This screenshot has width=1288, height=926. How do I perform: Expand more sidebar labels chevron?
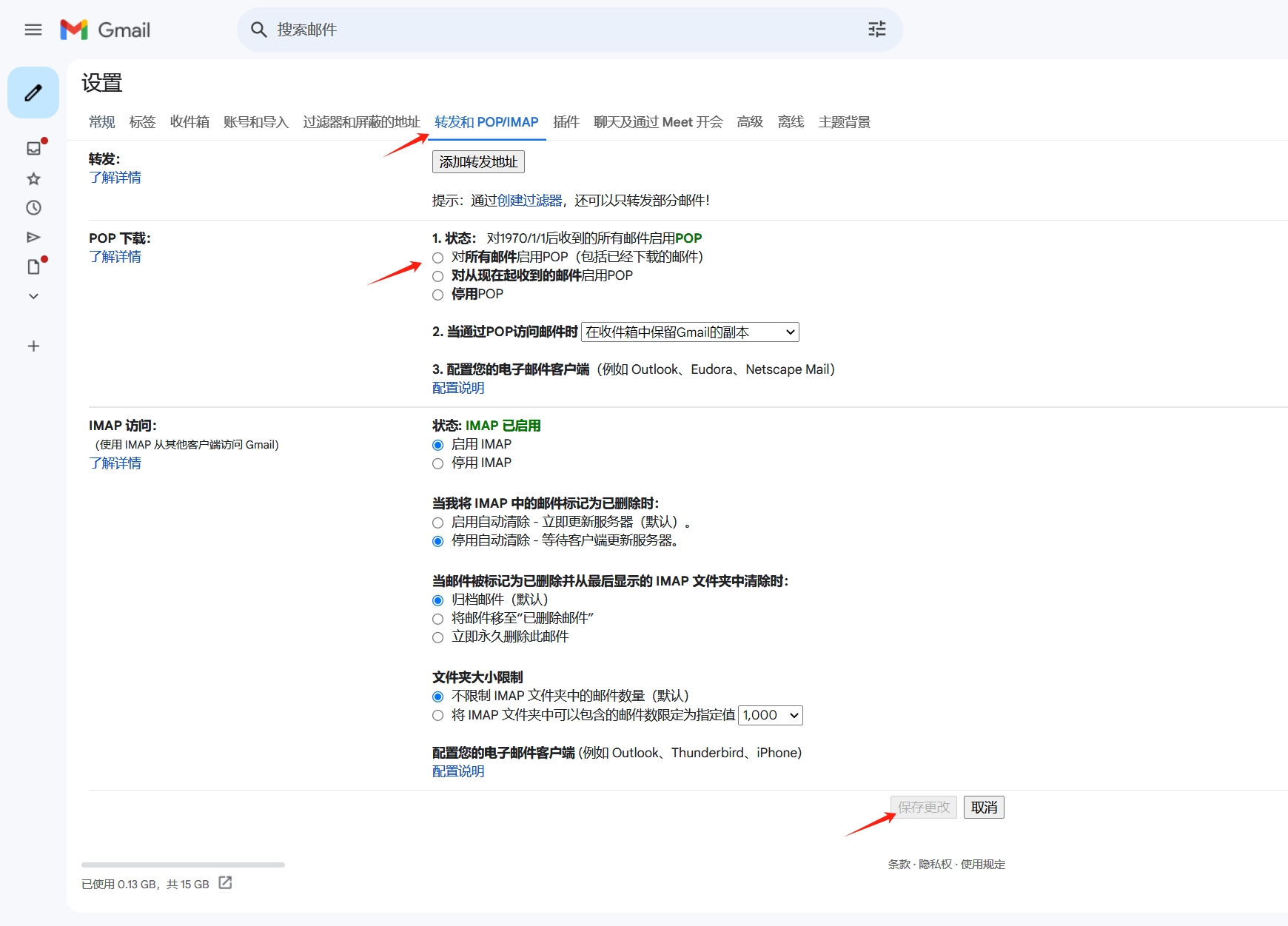(x=33, y=296)
